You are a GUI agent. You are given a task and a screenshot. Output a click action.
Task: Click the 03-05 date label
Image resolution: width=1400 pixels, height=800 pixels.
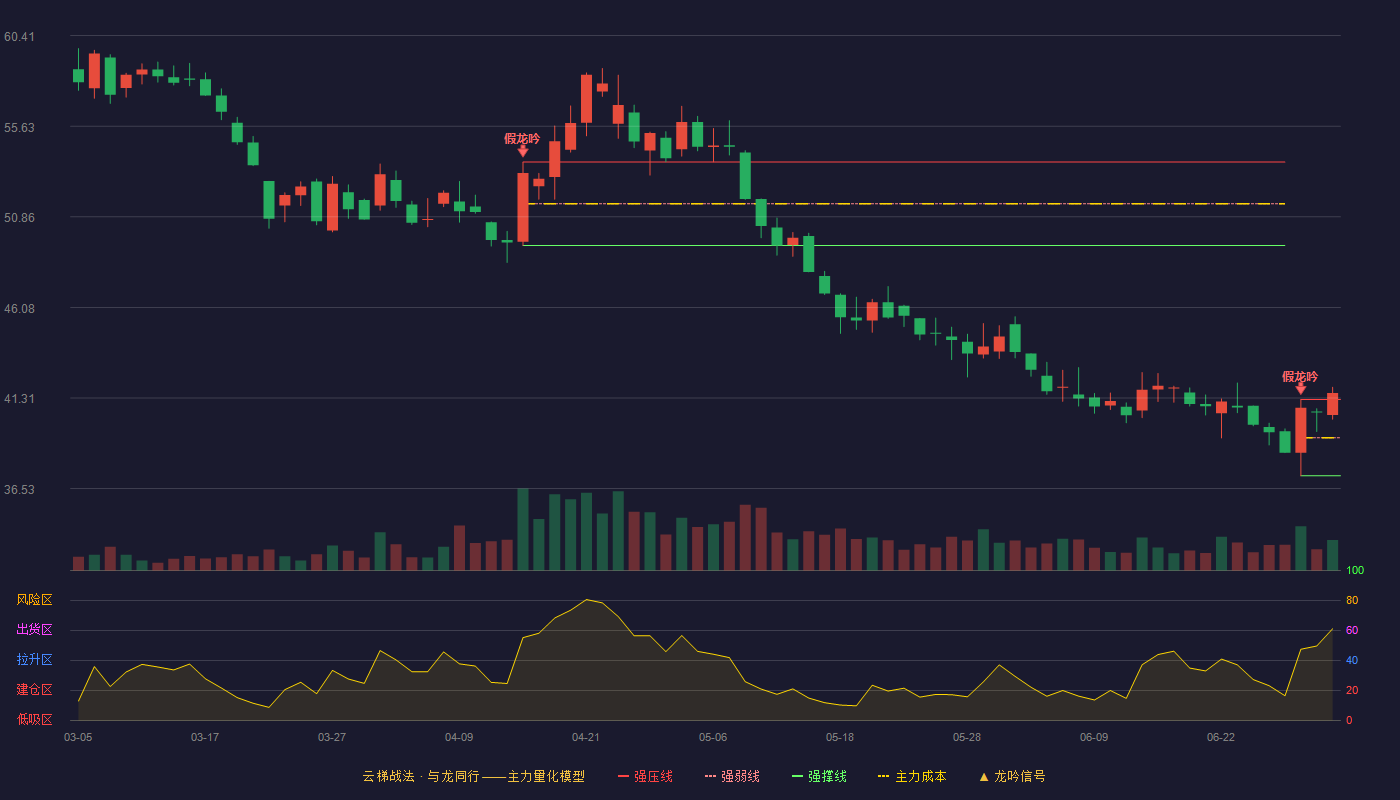click(x=78, y=737)
